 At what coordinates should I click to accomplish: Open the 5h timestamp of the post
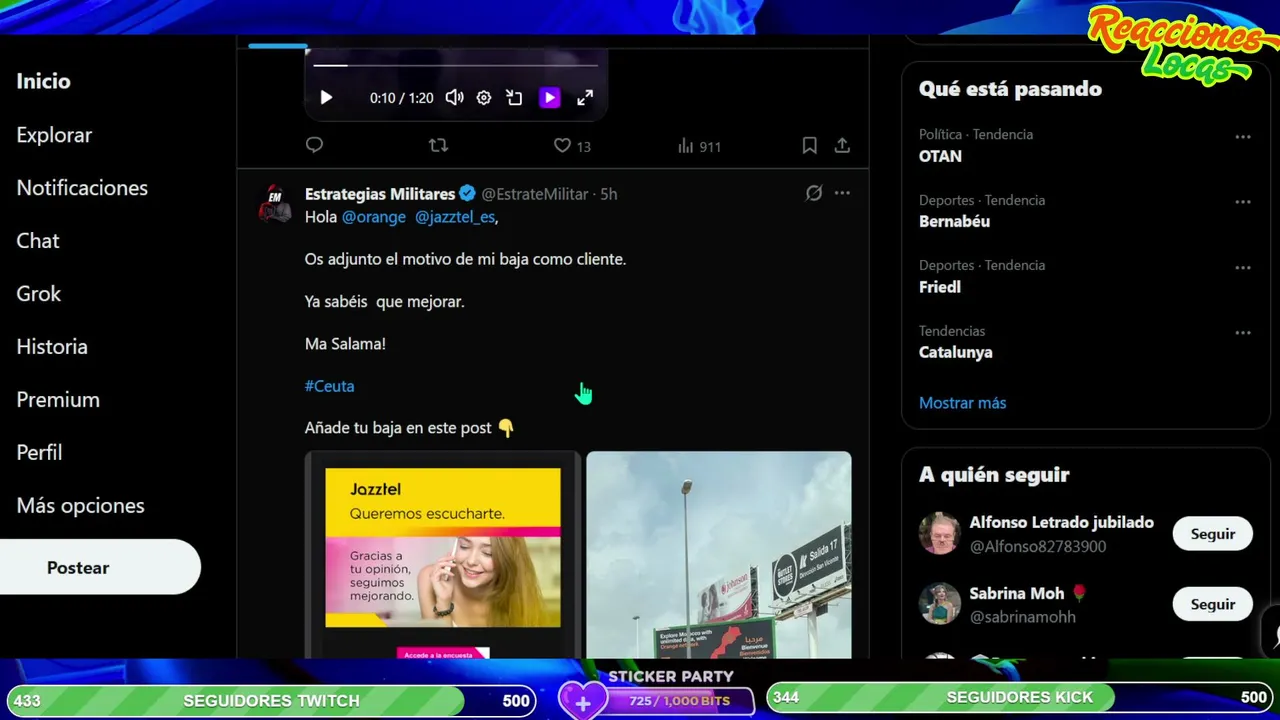click(x=609, y=194)
